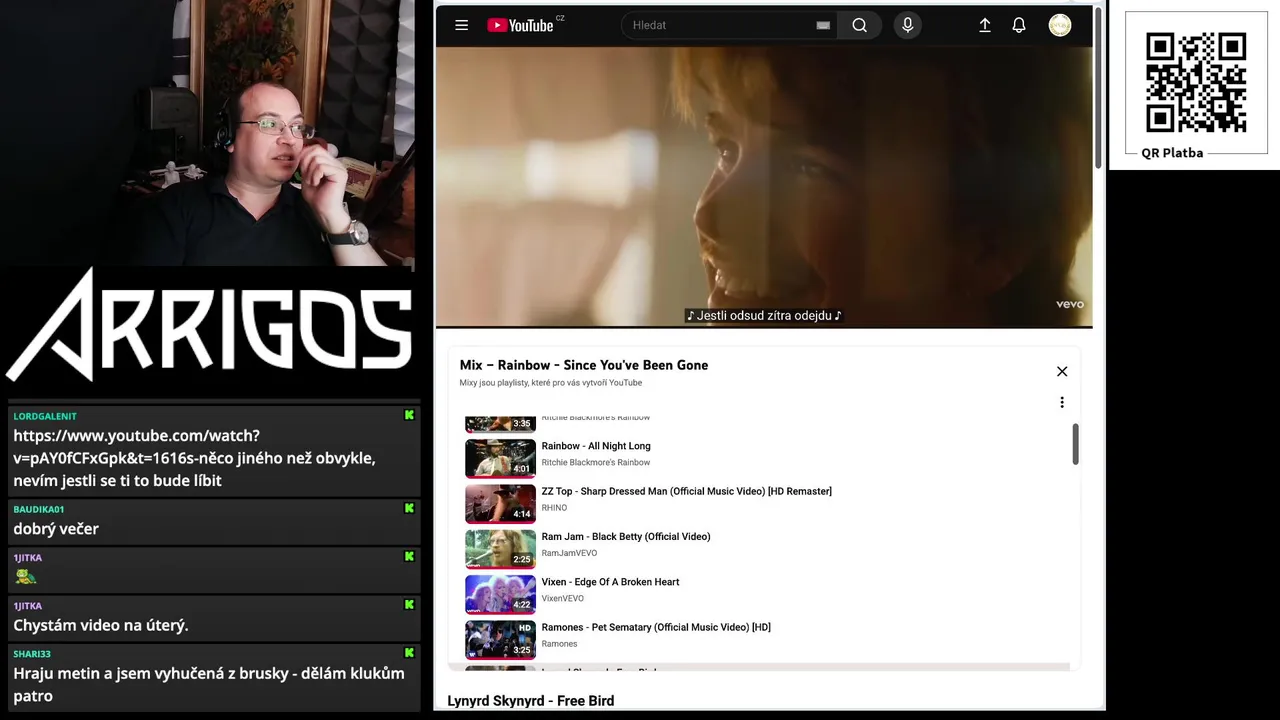Click the QR Platba code image
Image resolution: width=1280 pixels, height=720 pixels.
[1196, 82]
